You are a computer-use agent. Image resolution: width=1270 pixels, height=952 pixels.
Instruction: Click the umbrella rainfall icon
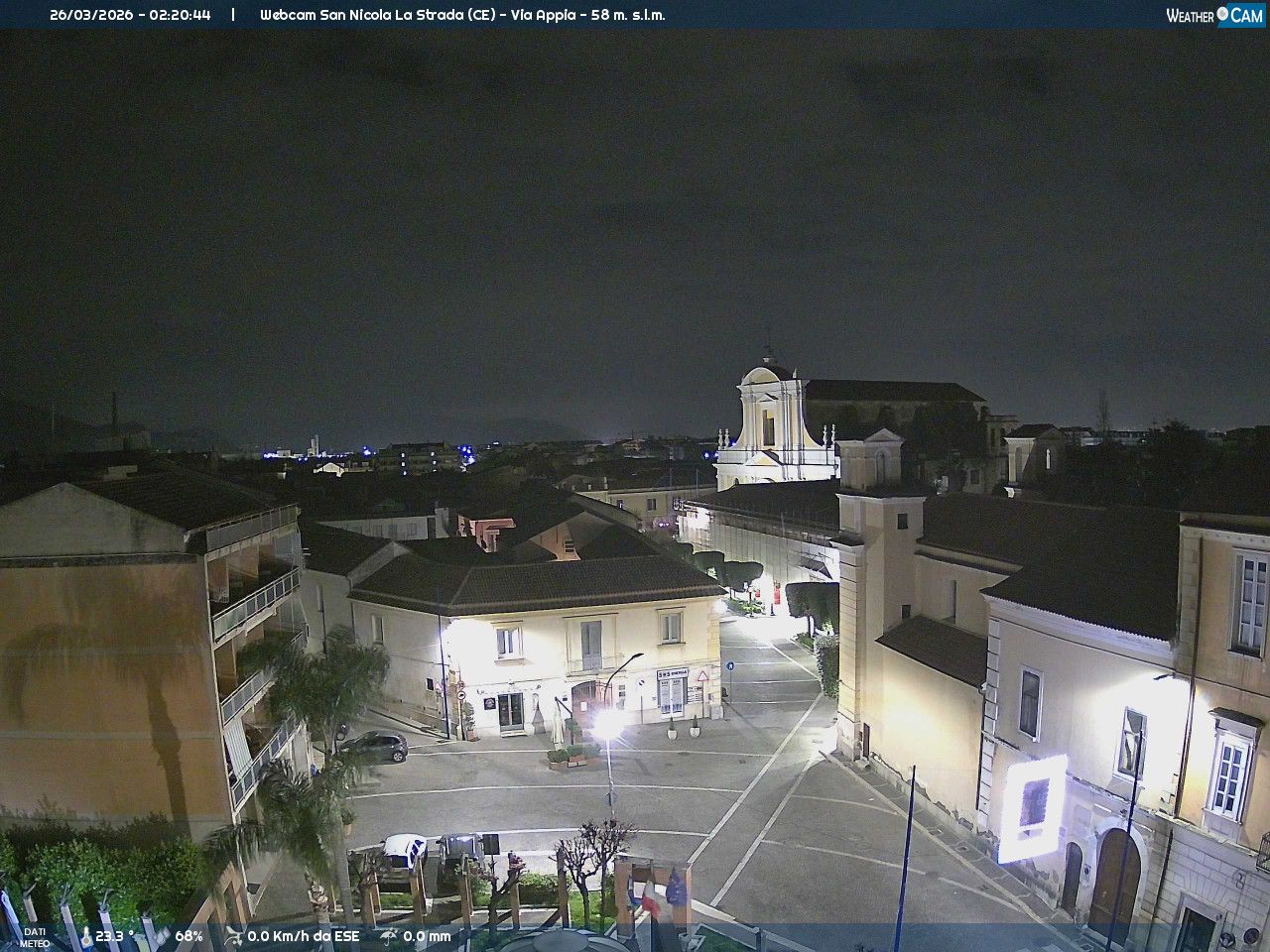coord(389,936)
